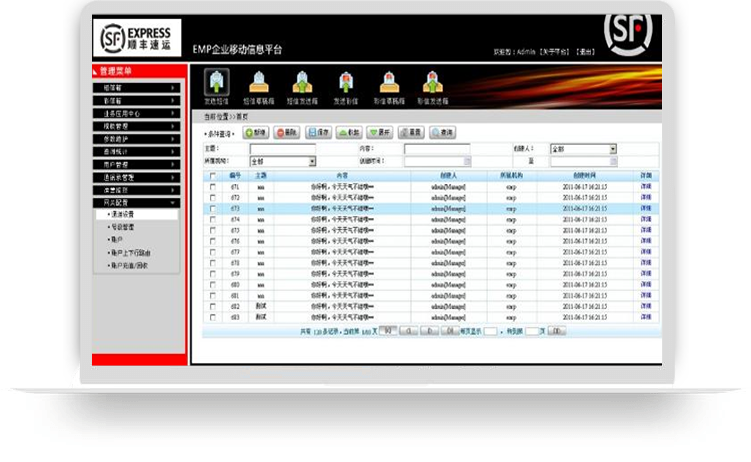This screenshot has height=462, width=751.
Task: Open the 所属机构 organization dropdown showing 全部
Action: 283,162
